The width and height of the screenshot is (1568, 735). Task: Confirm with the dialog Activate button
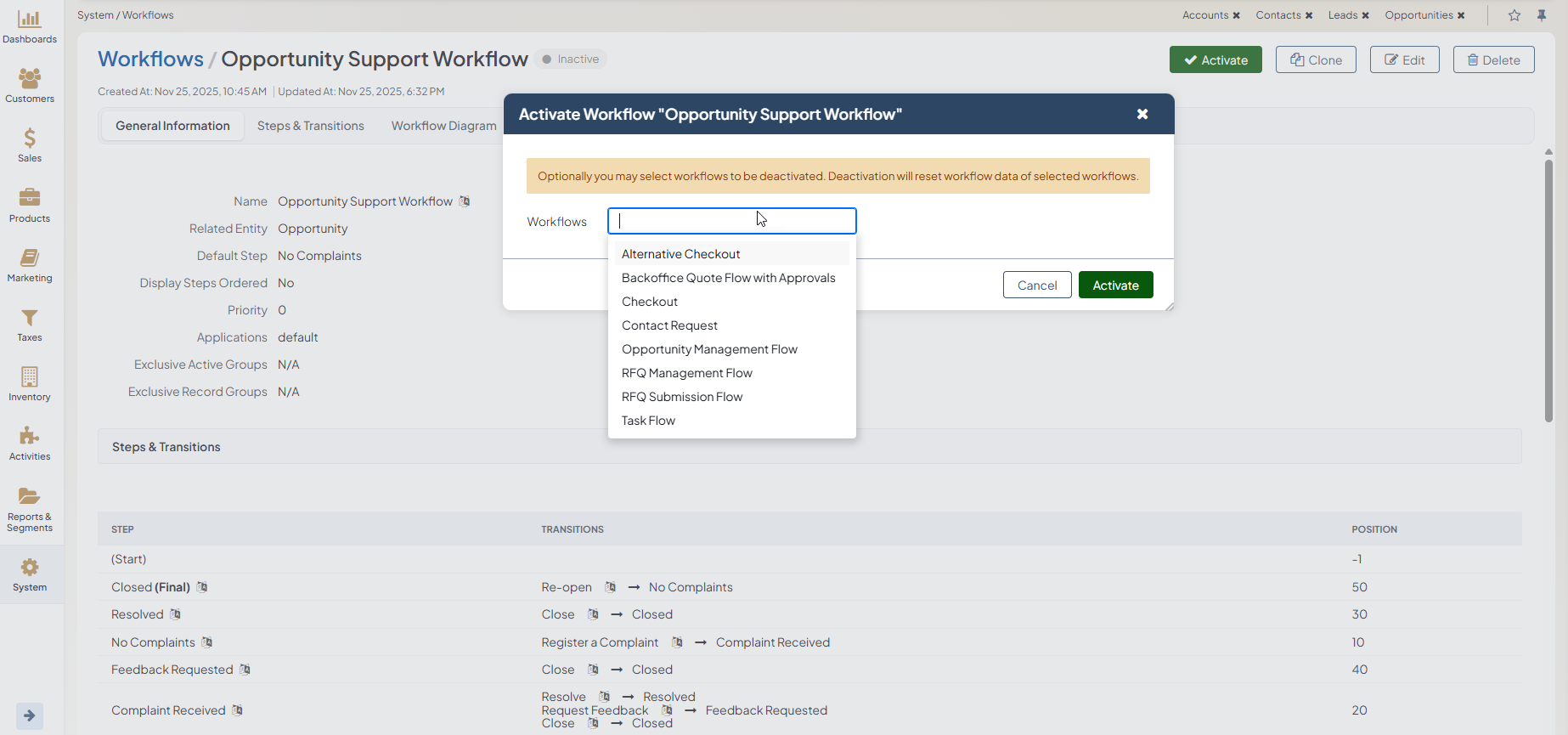(1115, 286)
